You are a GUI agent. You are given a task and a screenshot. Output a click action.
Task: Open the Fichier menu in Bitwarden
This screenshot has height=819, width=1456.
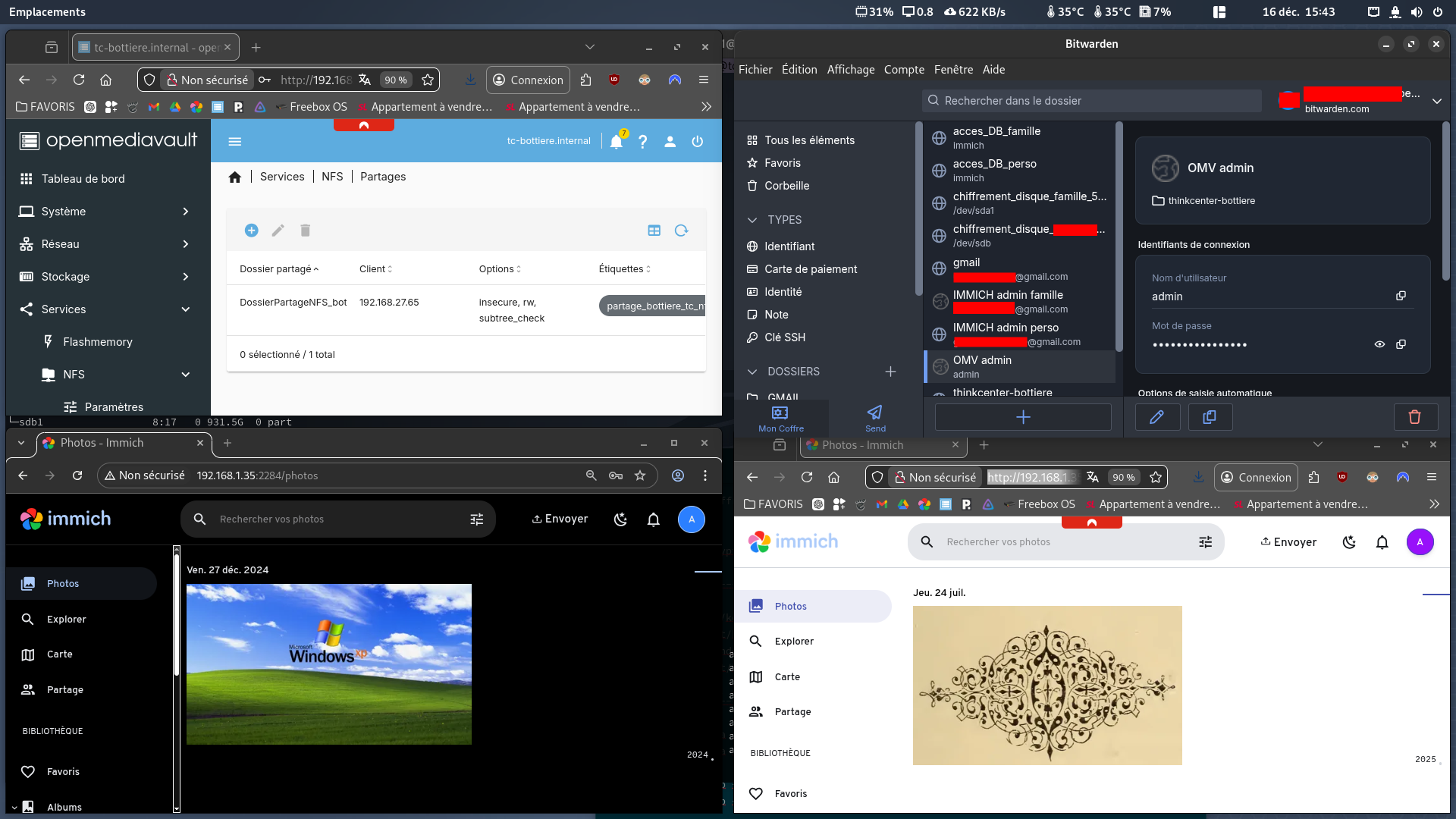point(755,70)
